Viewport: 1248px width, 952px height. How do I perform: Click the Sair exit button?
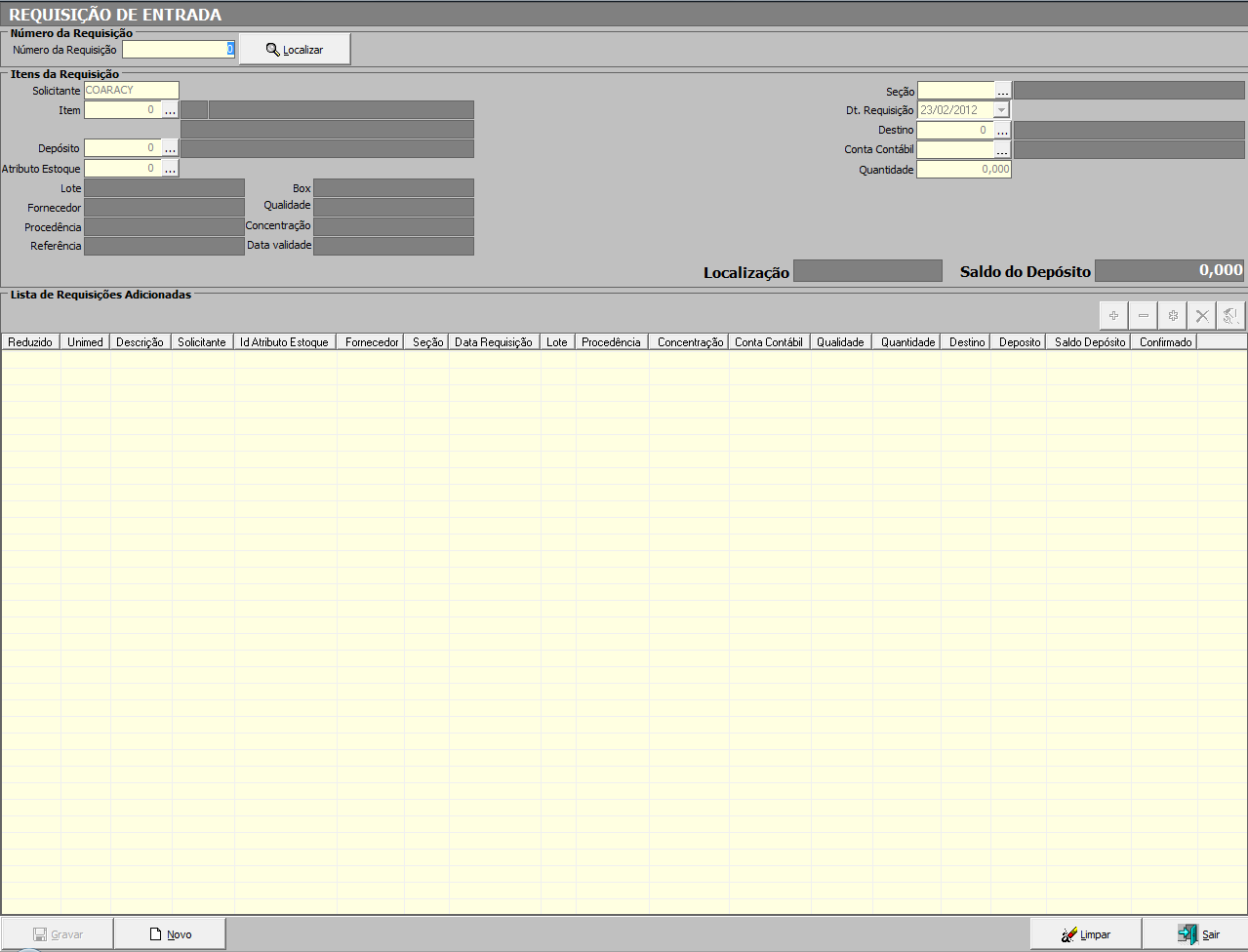[x=1198, y=934]
